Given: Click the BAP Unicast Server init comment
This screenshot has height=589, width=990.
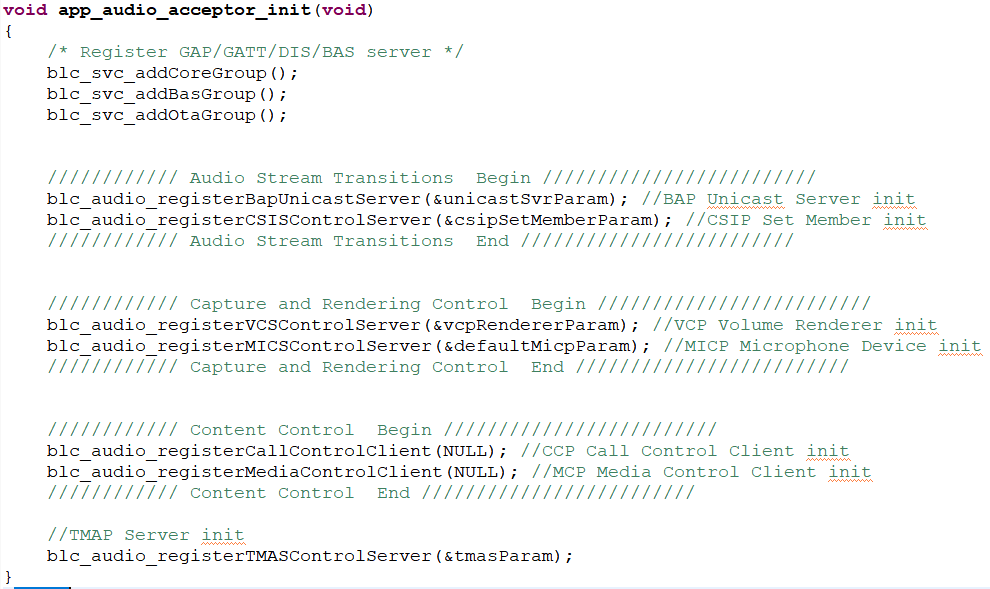Looking at the screenshot, I should click(x=778, y=199).
